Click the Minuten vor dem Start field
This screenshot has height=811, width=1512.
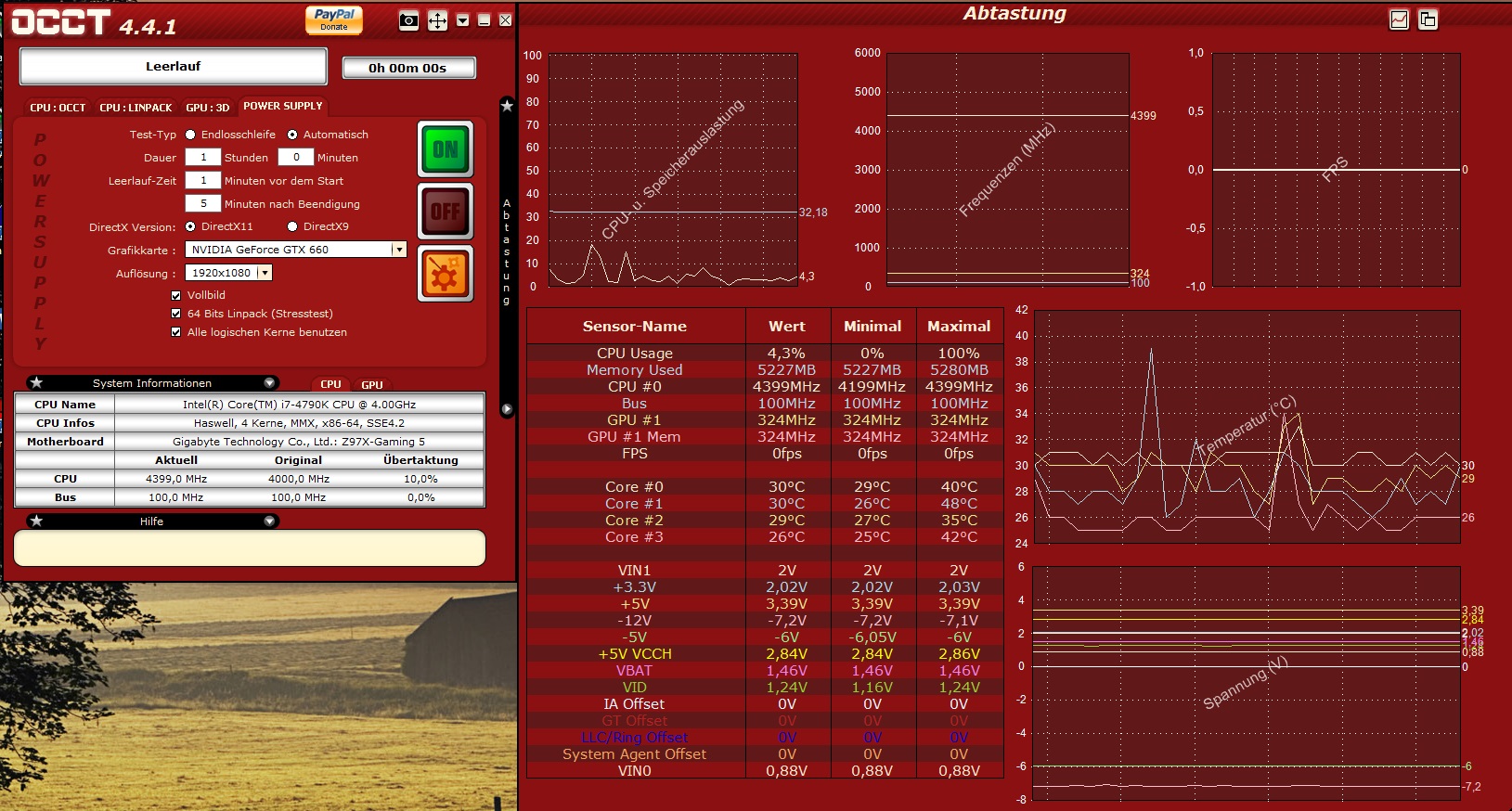203,181
